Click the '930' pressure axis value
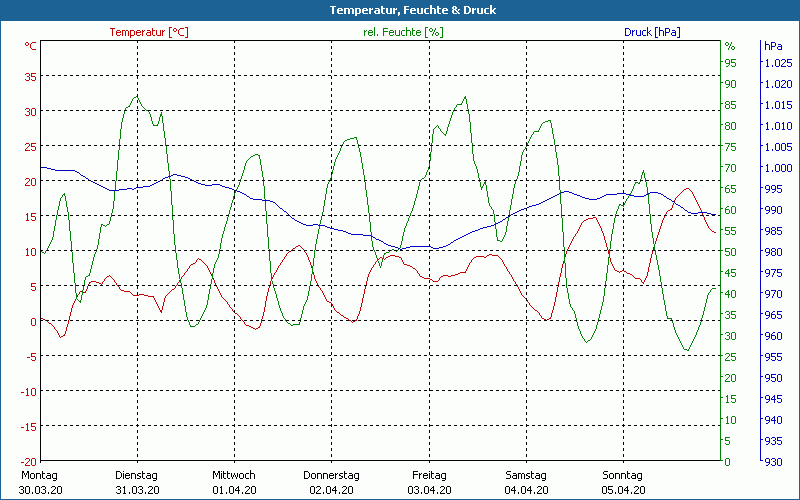Viewport: 800px width, 500px height. pyautogui.click(x=773, y=462)
